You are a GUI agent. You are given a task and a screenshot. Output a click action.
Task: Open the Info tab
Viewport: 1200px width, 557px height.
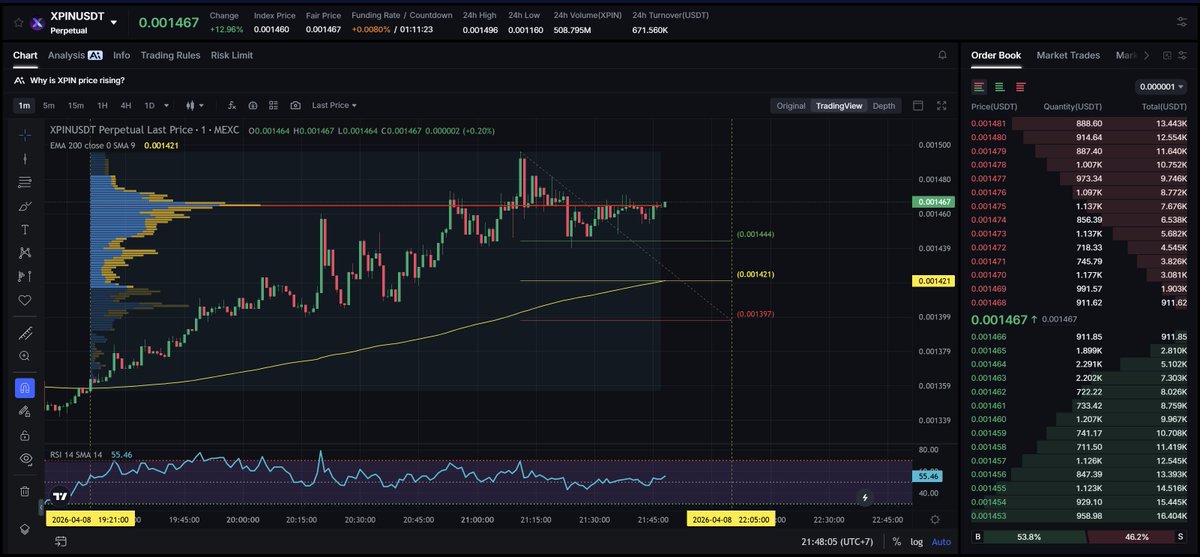coord(121,55)
